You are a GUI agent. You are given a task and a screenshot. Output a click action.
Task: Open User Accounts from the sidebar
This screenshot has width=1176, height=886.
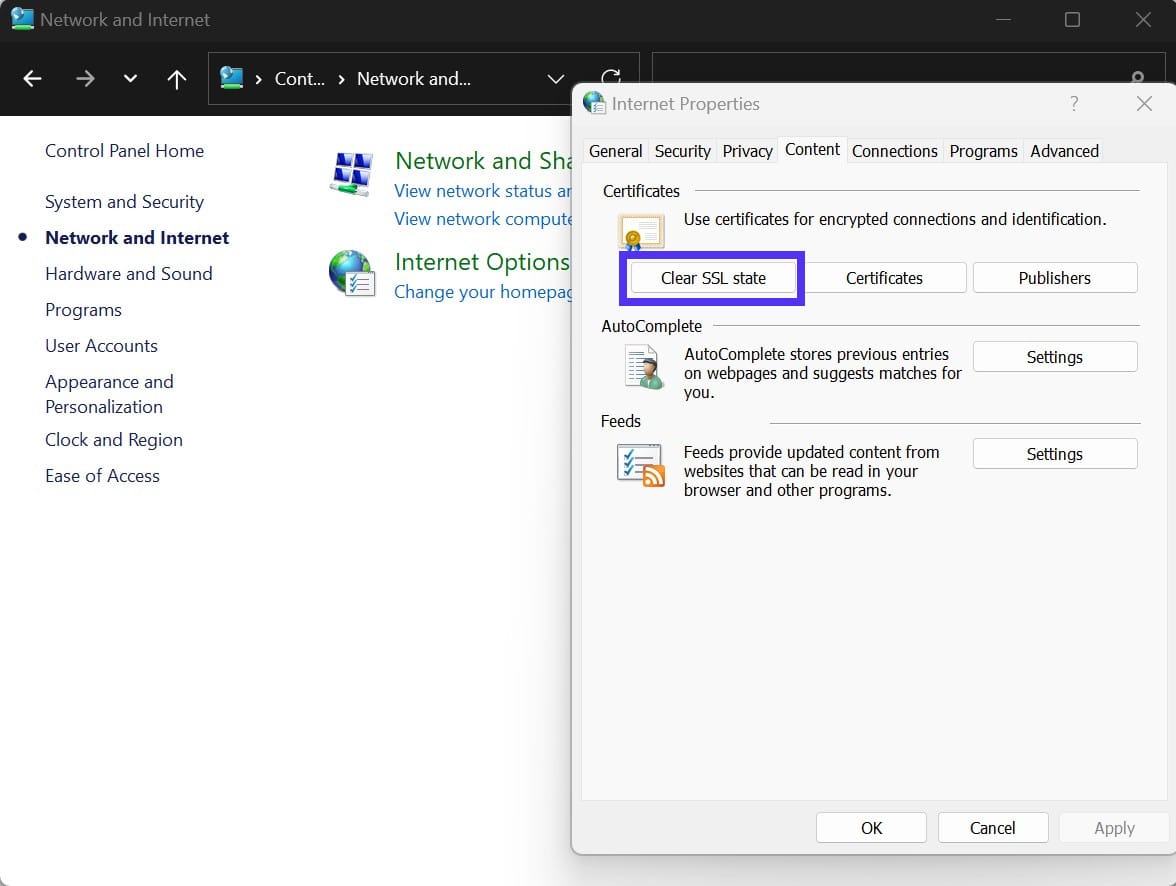[101, 345]
